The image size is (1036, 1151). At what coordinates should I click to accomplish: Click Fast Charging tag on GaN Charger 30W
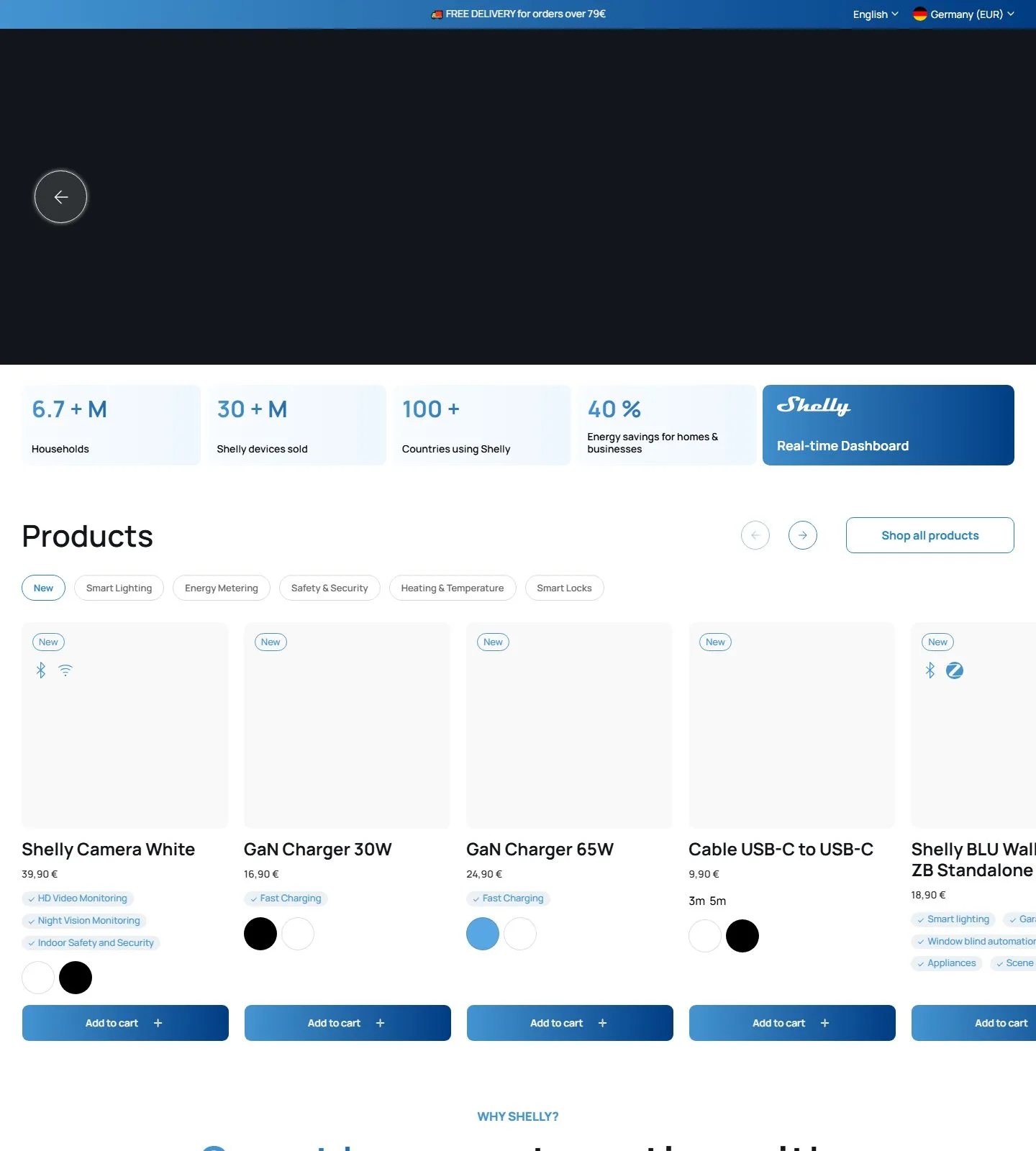(x=286, y=898)
